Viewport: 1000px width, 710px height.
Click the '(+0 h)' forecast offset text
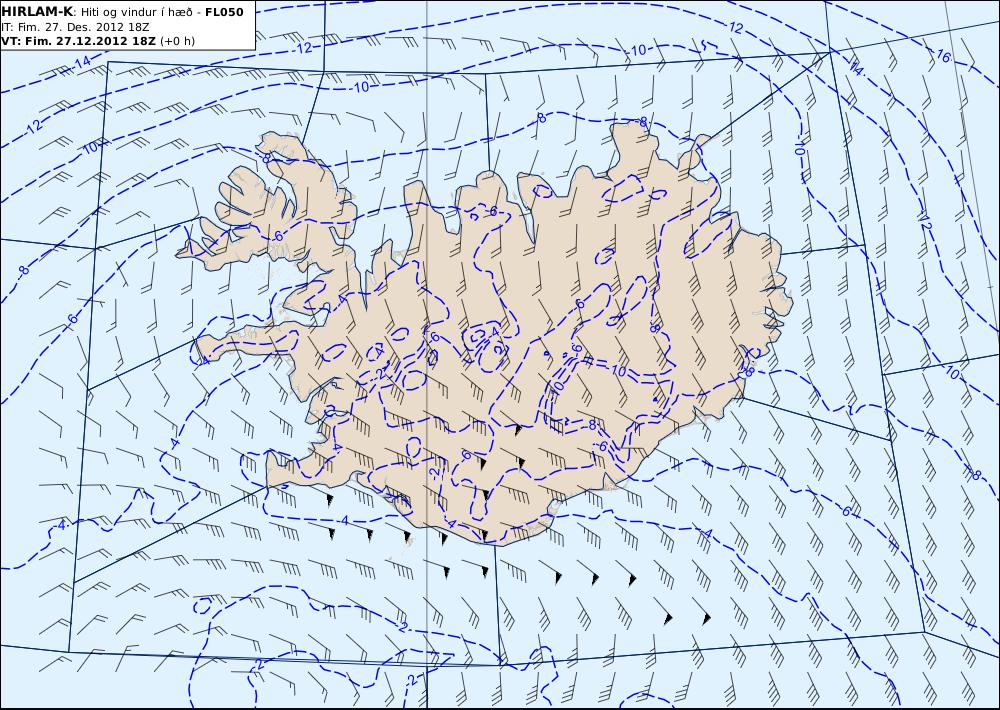coord(177,41)
